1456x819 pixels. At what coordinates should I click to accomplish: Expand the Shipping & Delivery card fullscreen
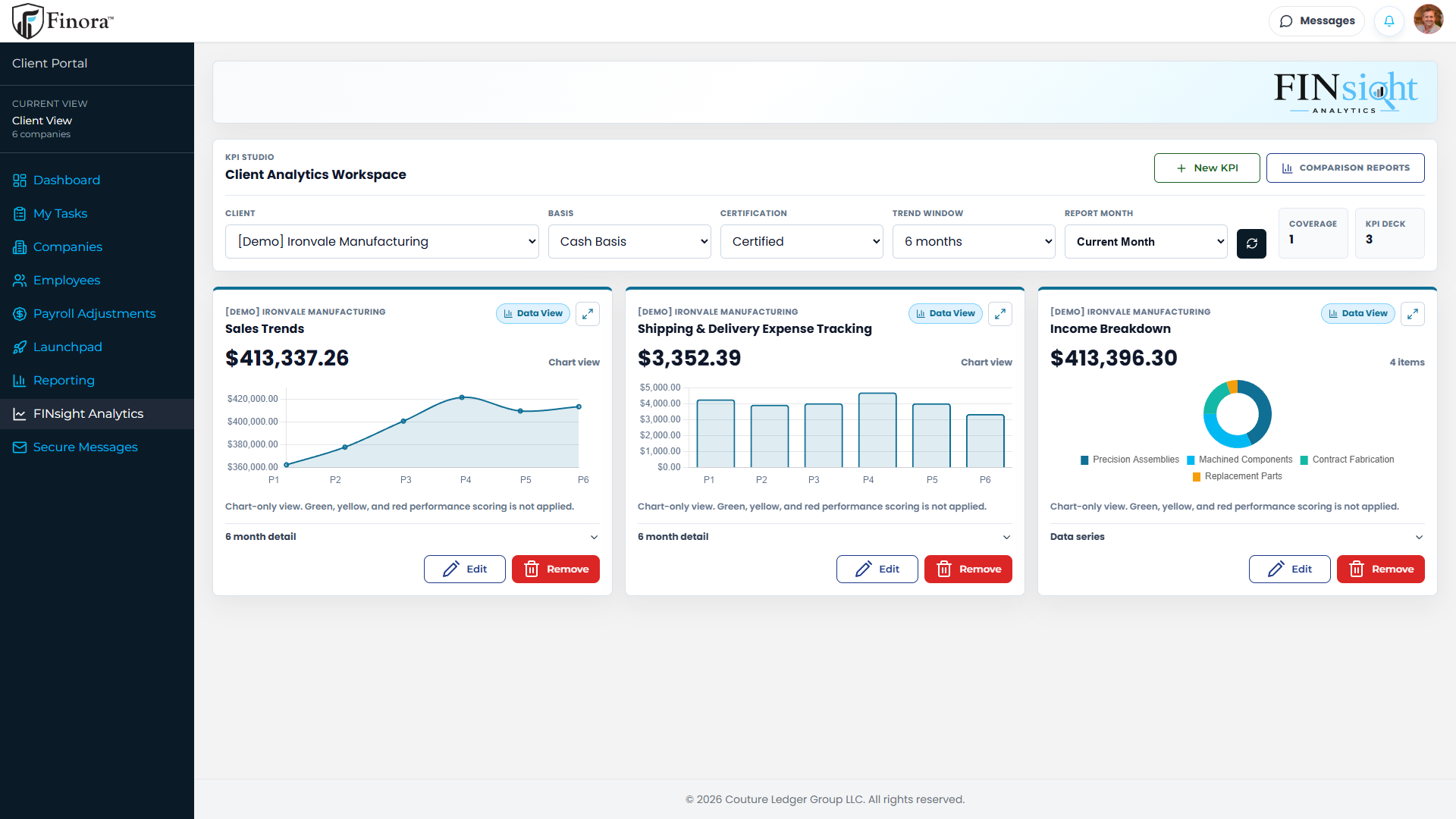(x=1000, y=314)
